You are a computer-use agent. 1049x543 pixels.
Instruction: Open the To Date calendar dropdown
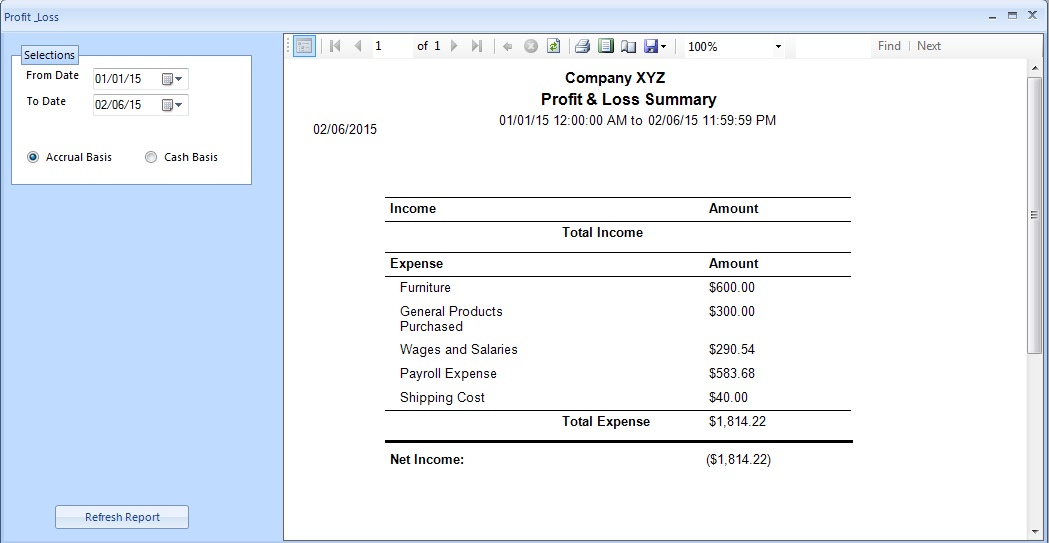coord(172,105)
